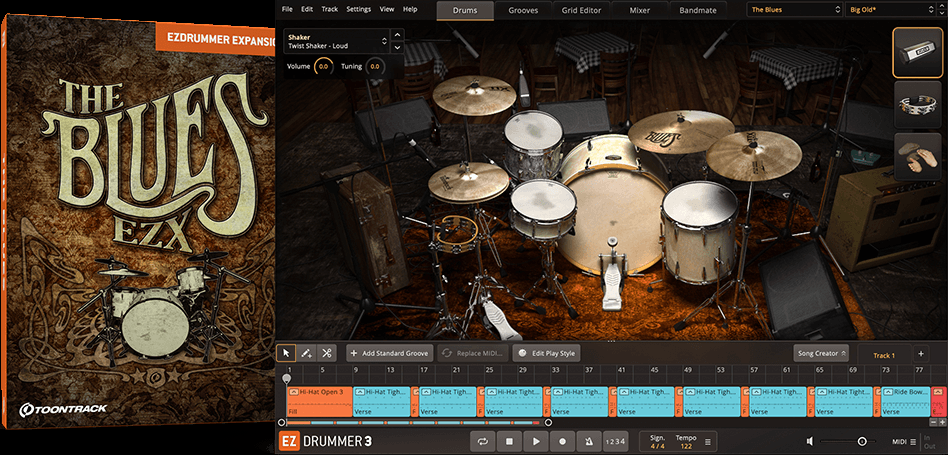Image resolution: width=948 pixels, height=455 pixels.
Task: Open the MIDI settings menu
Action: pyautogui.click(x=904, y=442)
